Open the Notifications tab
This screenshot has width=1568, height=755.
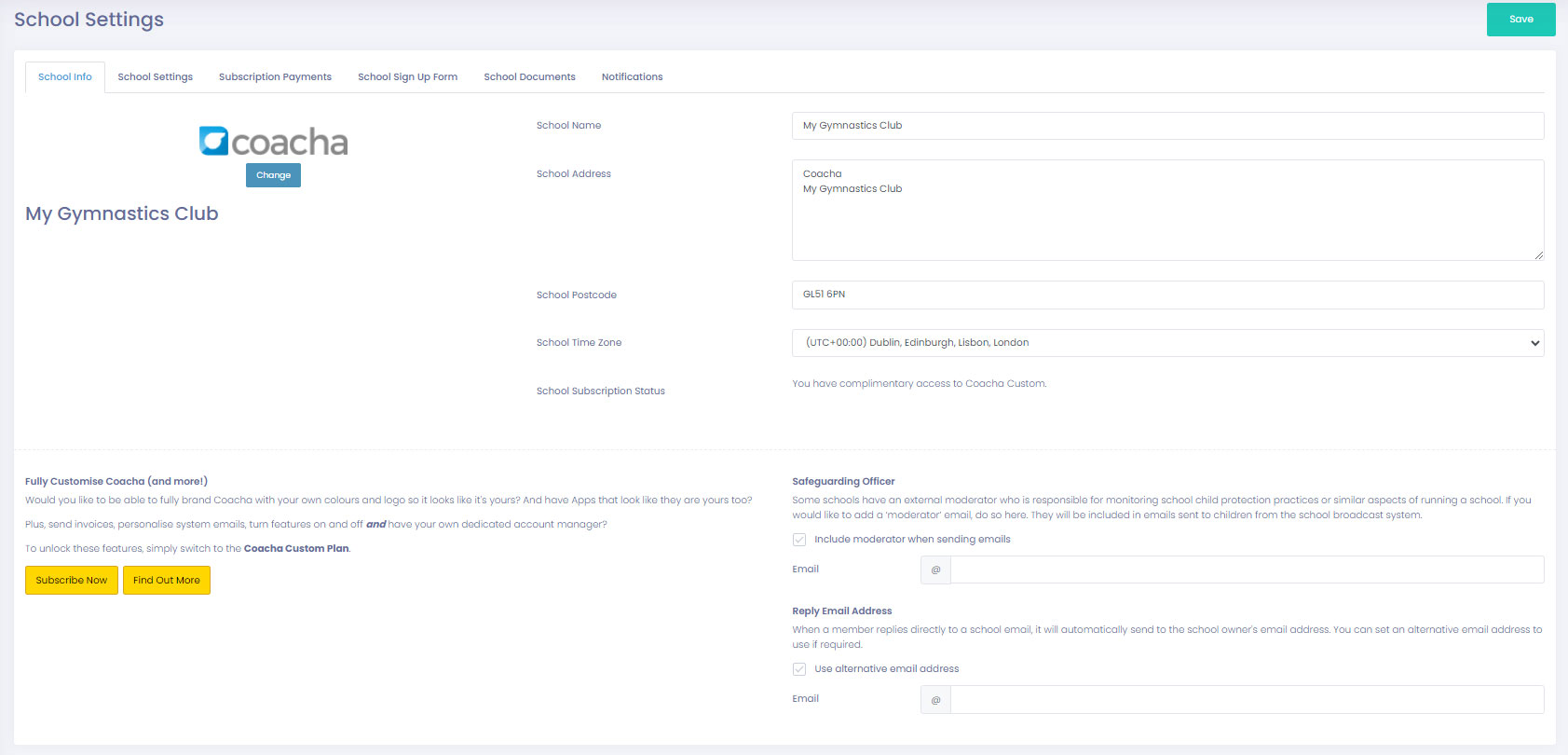pyautogui.click(x=632, y=77)
